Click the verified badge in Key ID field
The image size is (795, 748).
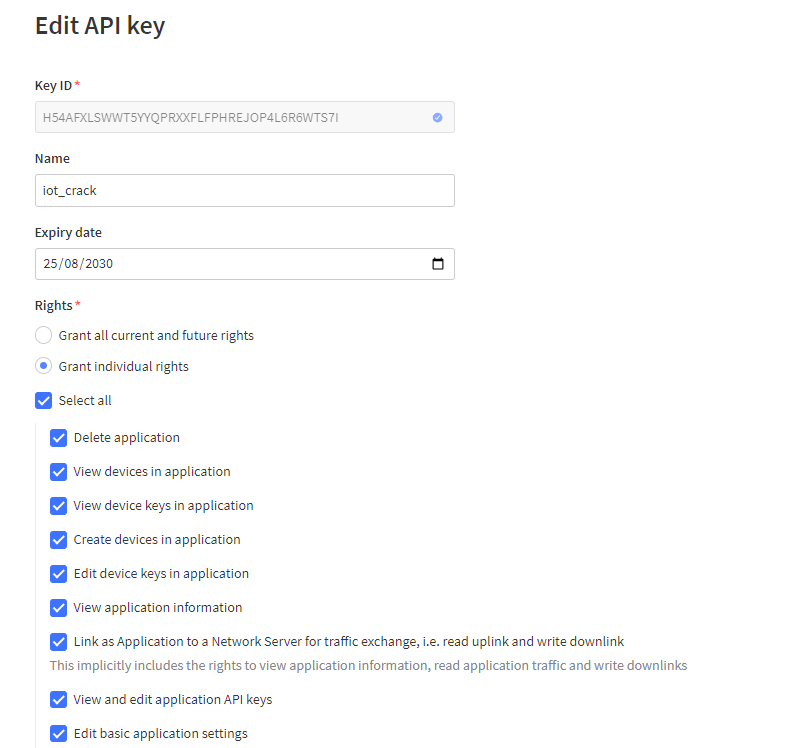coord(437,117)
